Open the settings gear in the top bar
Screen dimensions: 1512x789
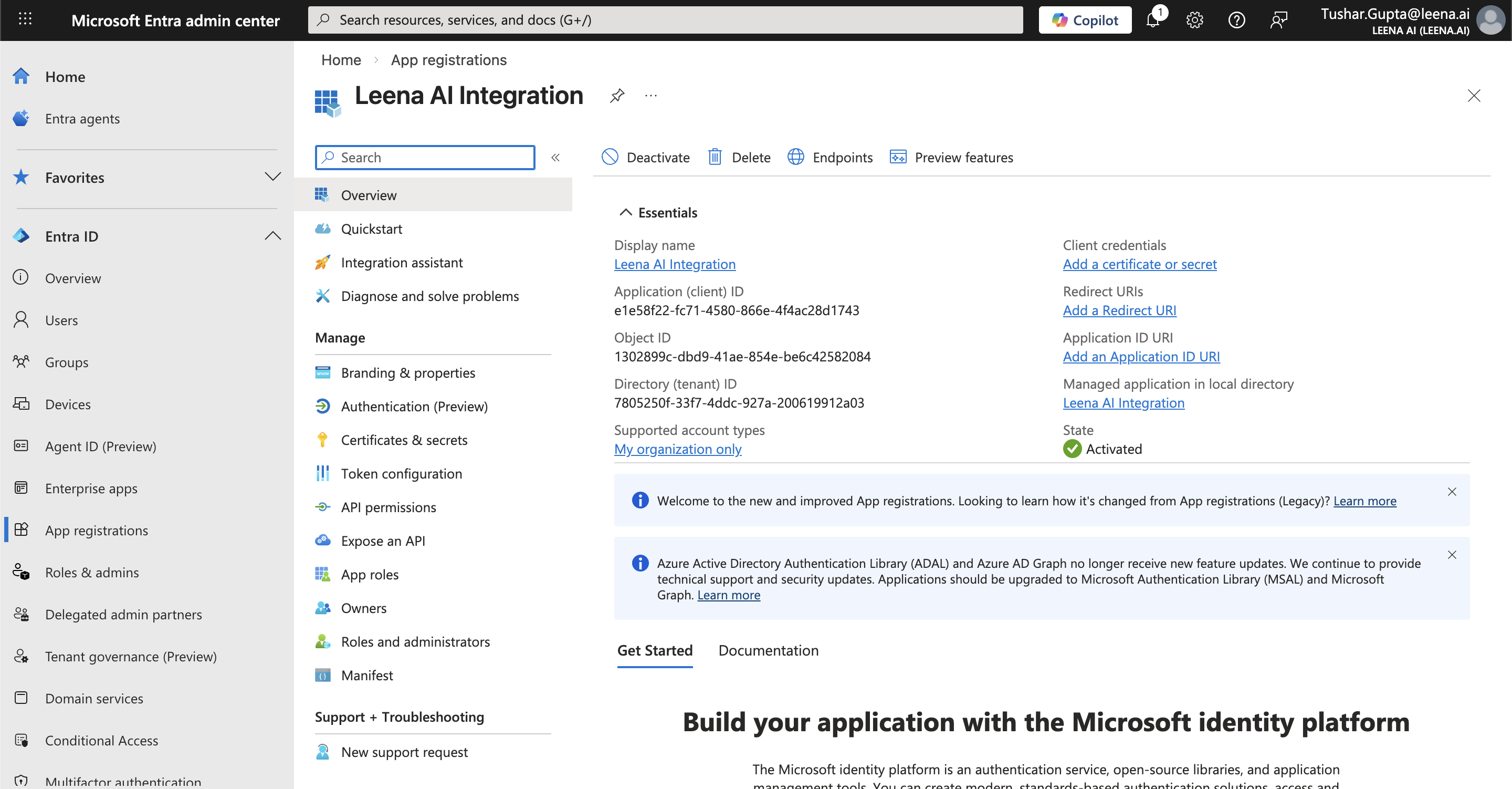[1194, 20]
